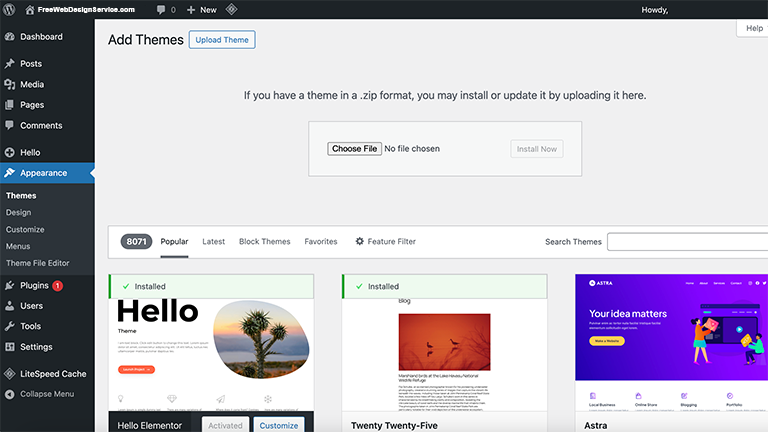Open the site home icon in admin bar

30,10
